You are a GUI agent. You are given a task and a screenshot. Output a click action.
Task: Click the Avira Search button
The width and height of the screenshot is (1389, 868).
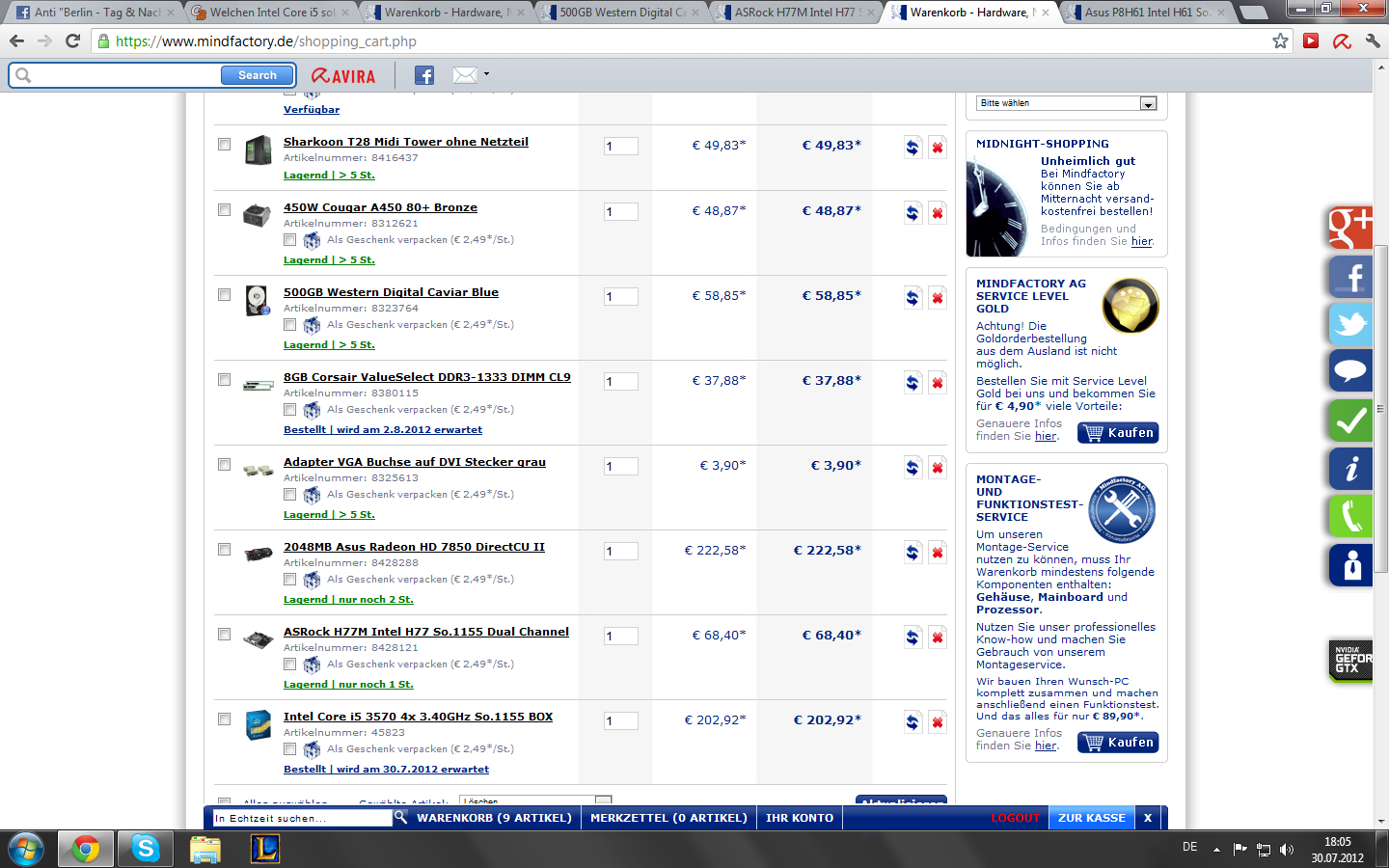[258, 75]
